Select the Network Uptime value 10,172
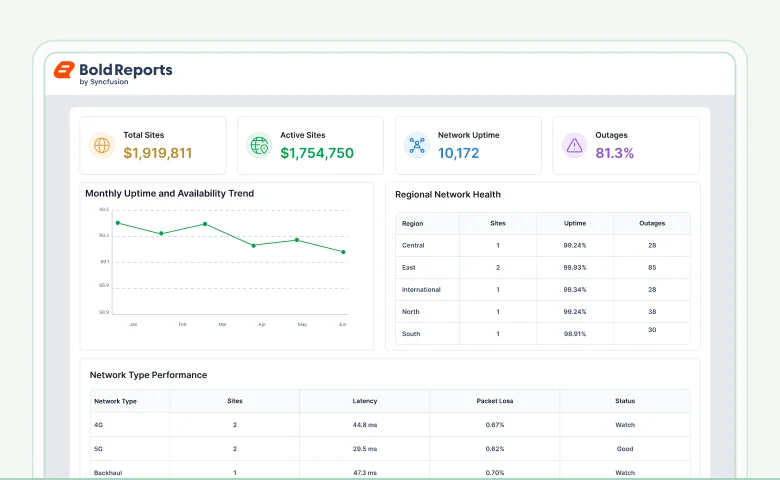780x480 pixels. point(458,153)
